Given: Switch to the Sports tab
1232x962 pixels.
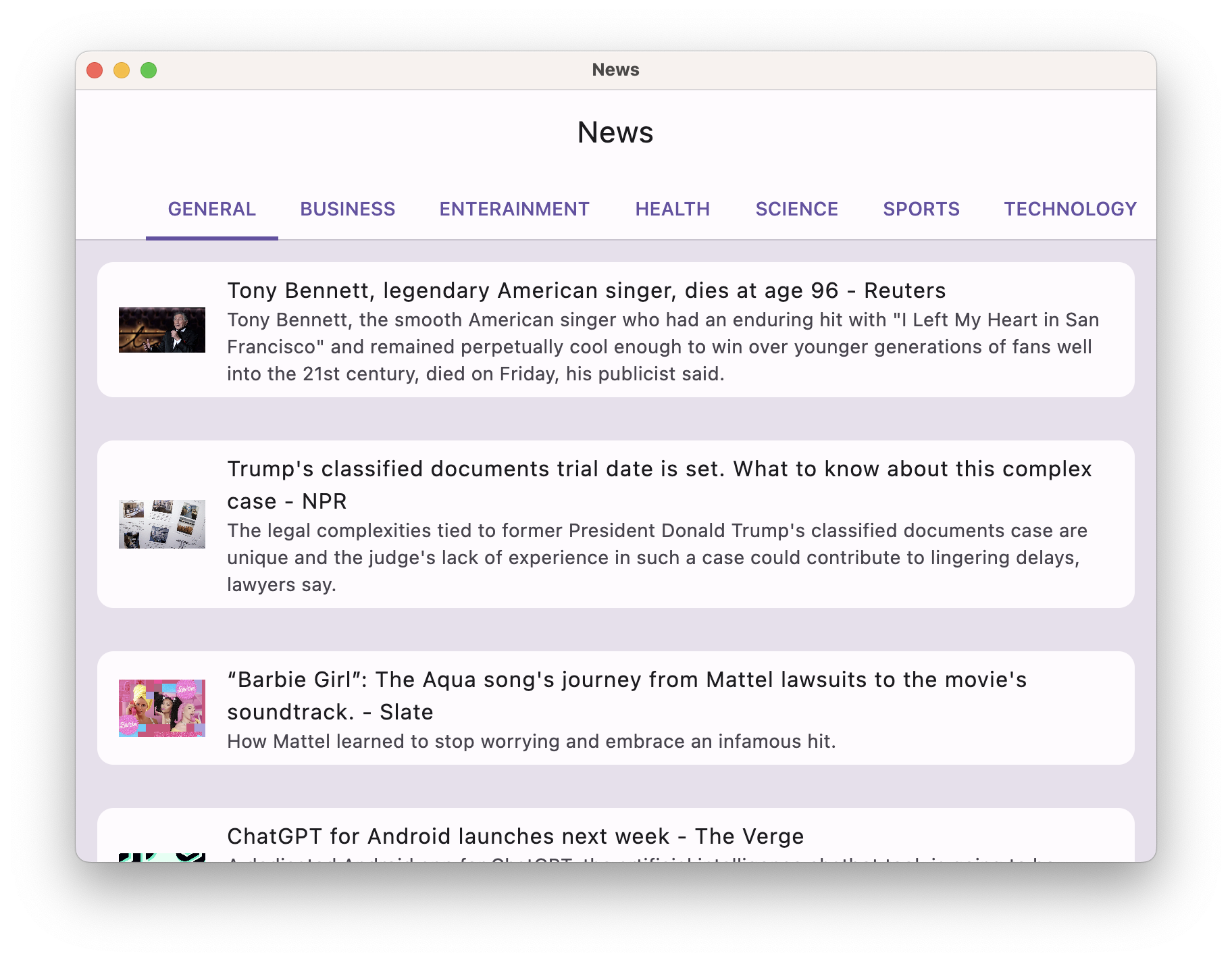Looking at the screenshot, I should tap(921, 209).
